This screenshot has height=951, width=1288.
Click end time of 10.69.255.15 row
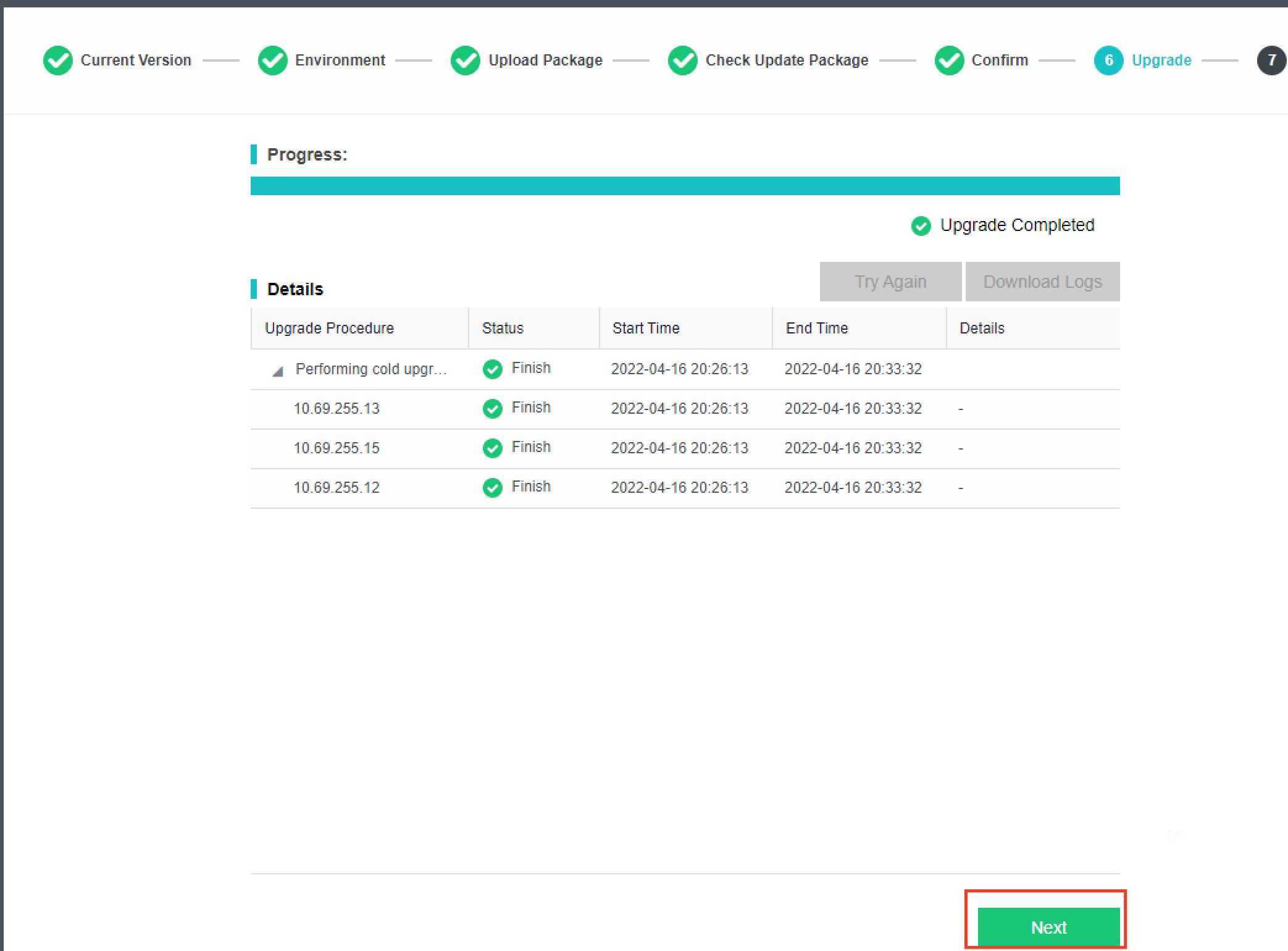point(853,448)
